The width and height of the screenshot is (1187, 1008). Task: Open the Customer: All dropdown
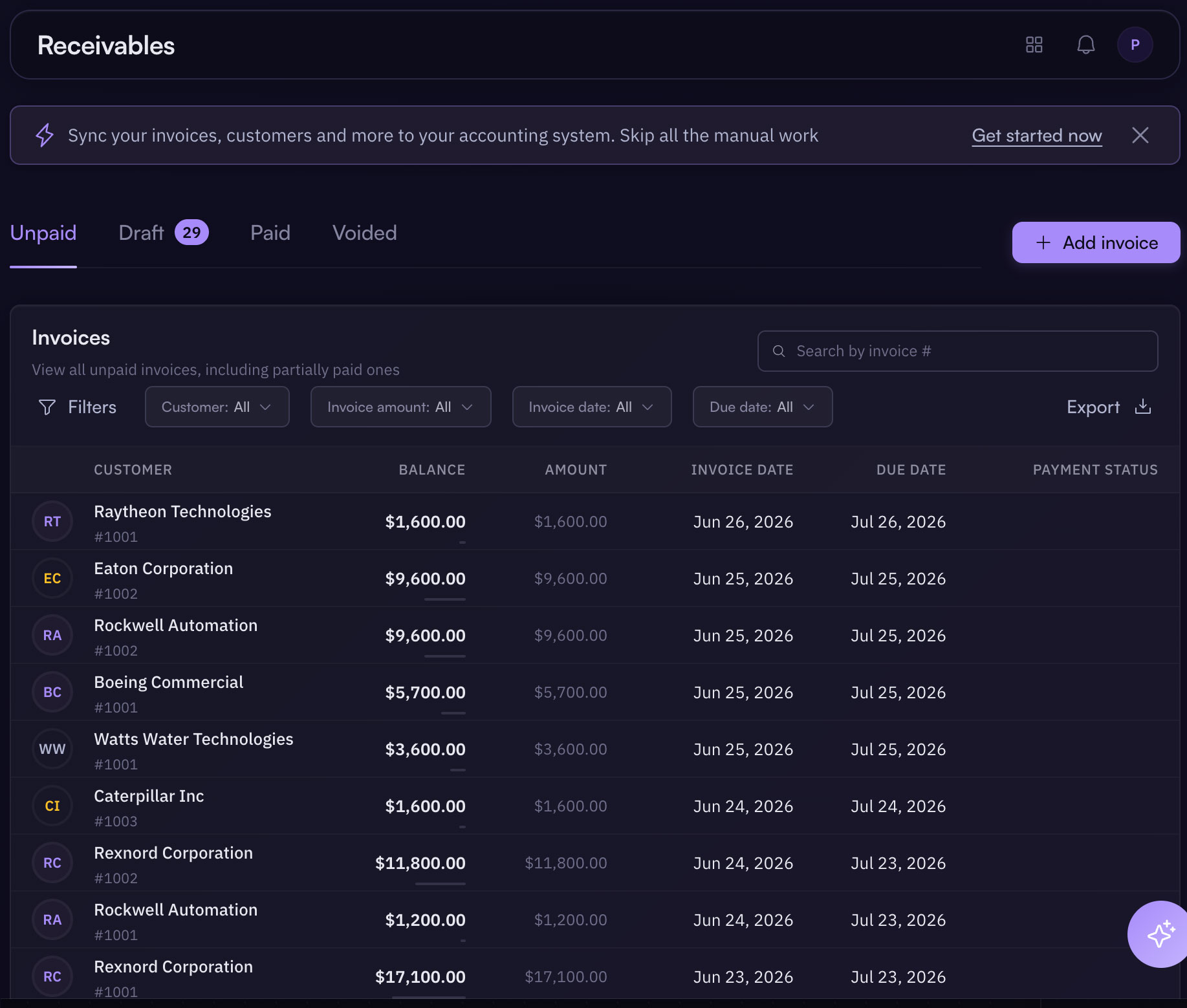point(217,407)
